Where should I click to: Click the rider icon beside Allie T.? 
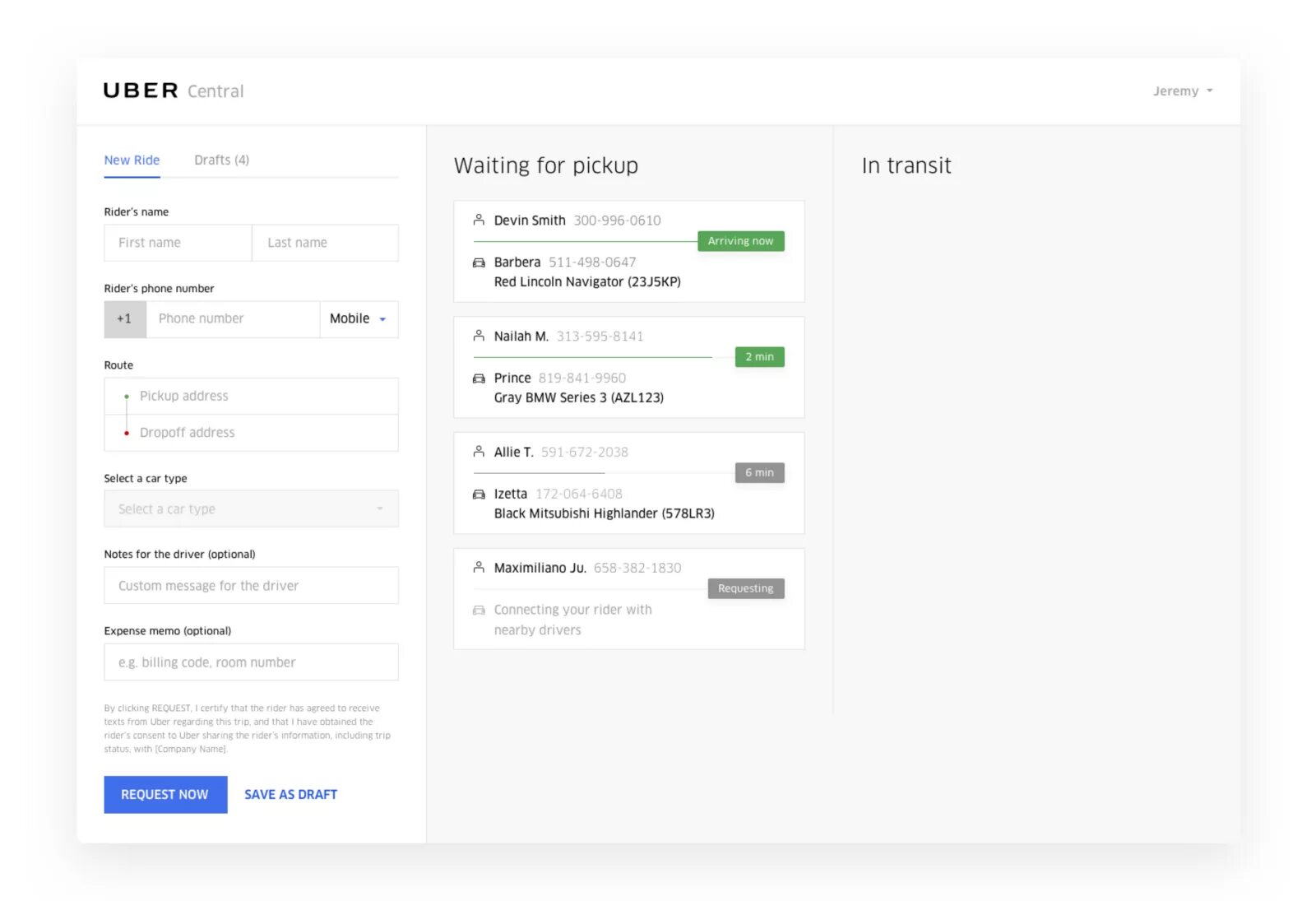(x=479, y=452)
